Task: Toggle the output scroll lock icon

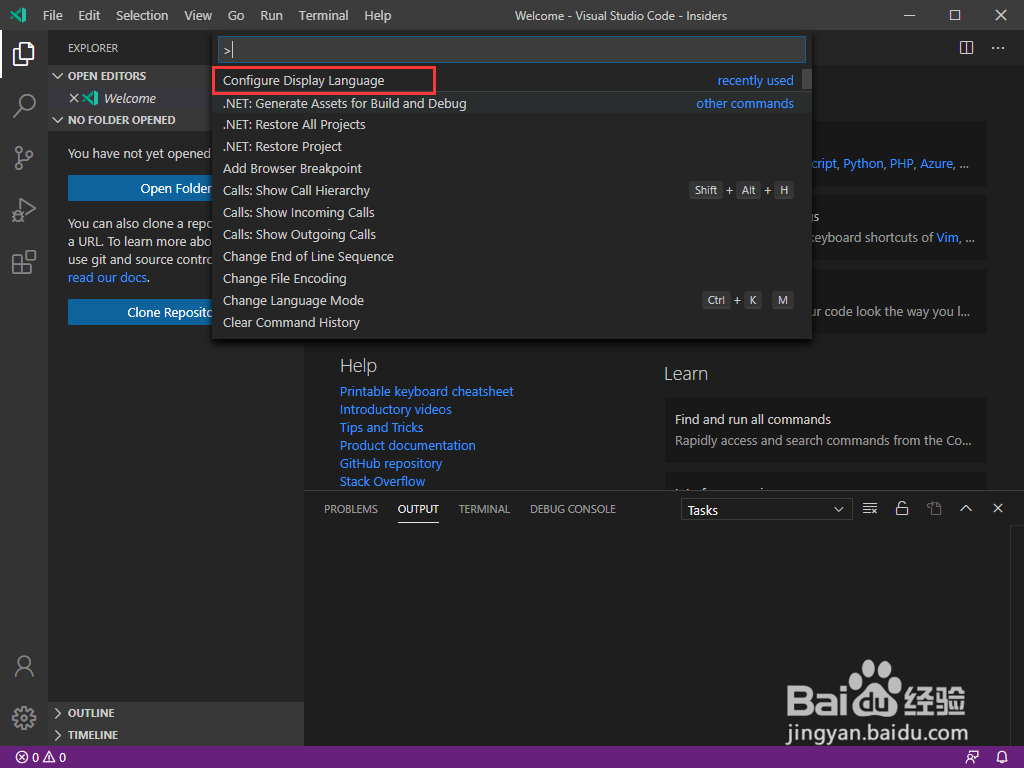Action: pyautogui.click(x=902, y=509)
